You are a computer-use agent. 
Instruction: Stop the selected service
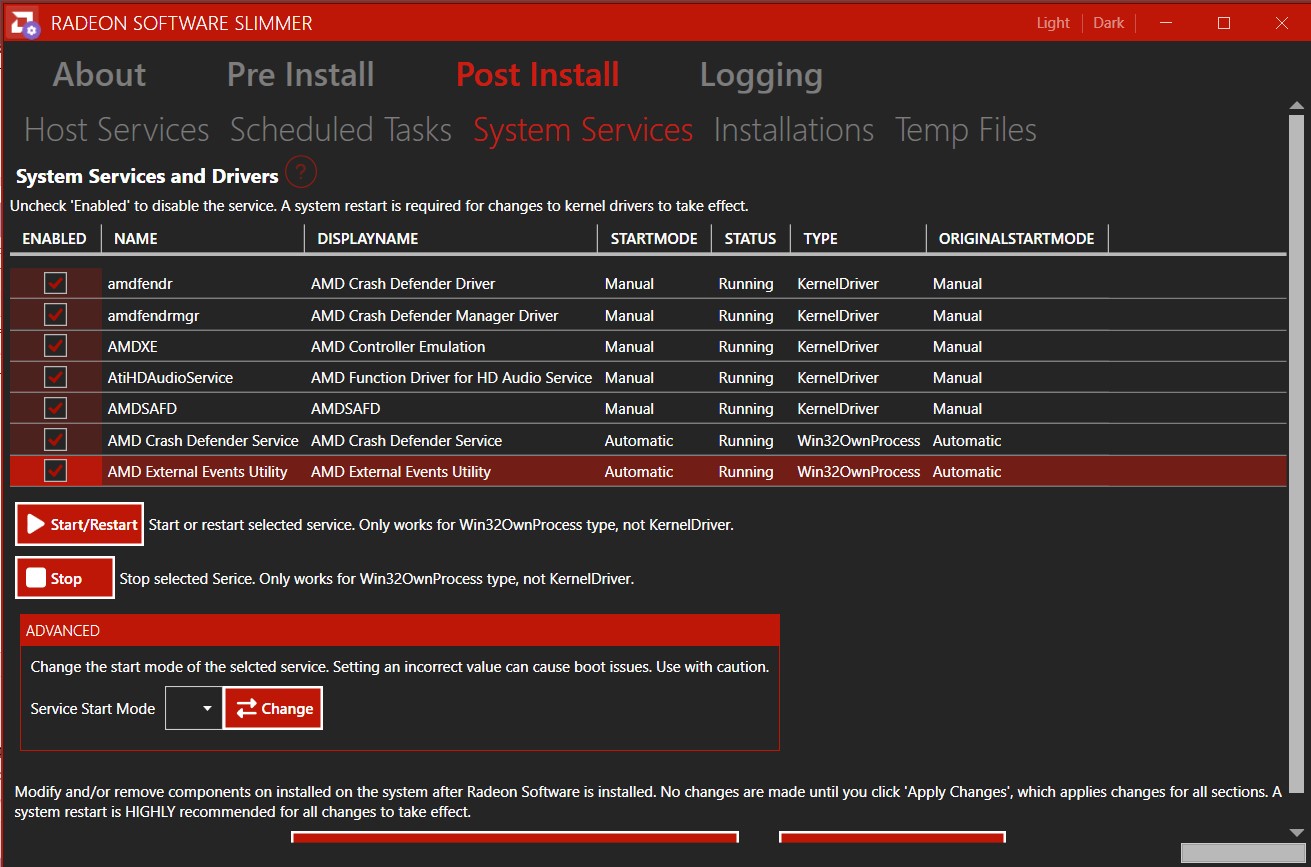pyautogui.click(x=65, y=578)
